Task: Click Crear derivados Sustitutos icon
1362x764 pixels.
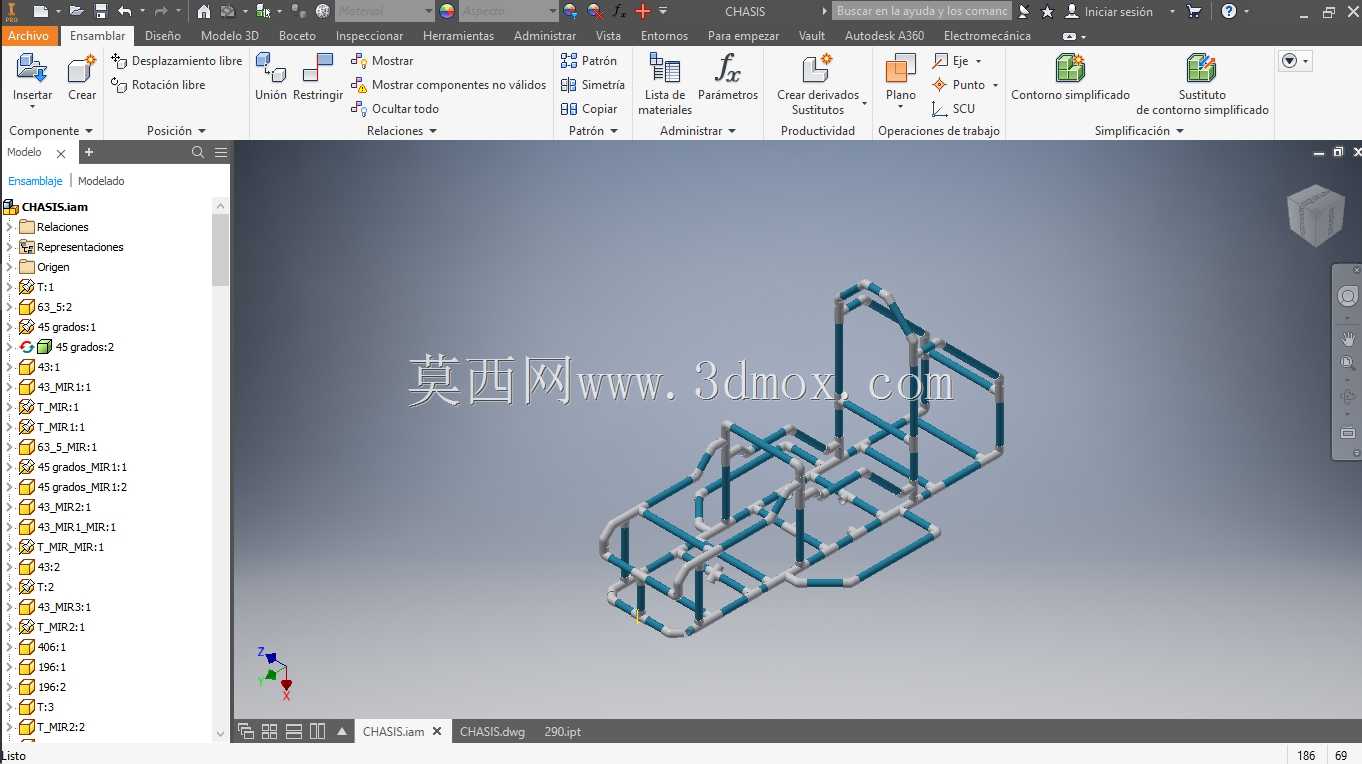Action: click(x=818, y=69)
